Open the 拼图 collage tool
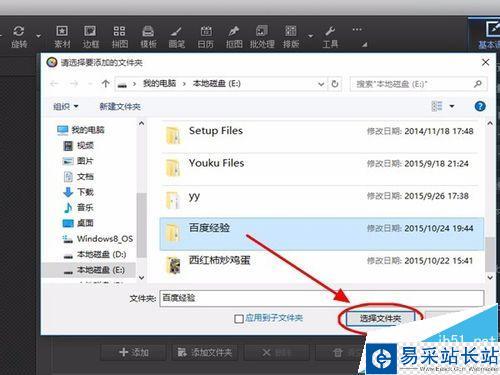Image resolution: width=500 pixels, height=375 pixels. pyautogui.click(x=119, y=37)
